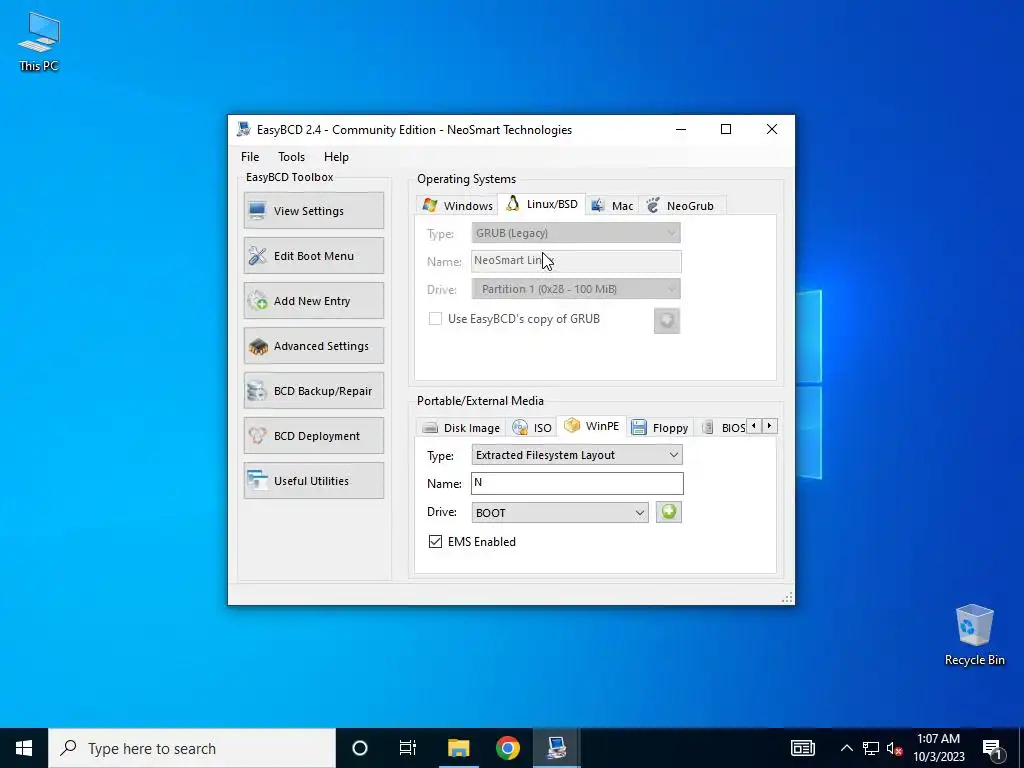Open the taskbar clock and date
This screenshot has width=1024, height=768.
tap(938, 748)
